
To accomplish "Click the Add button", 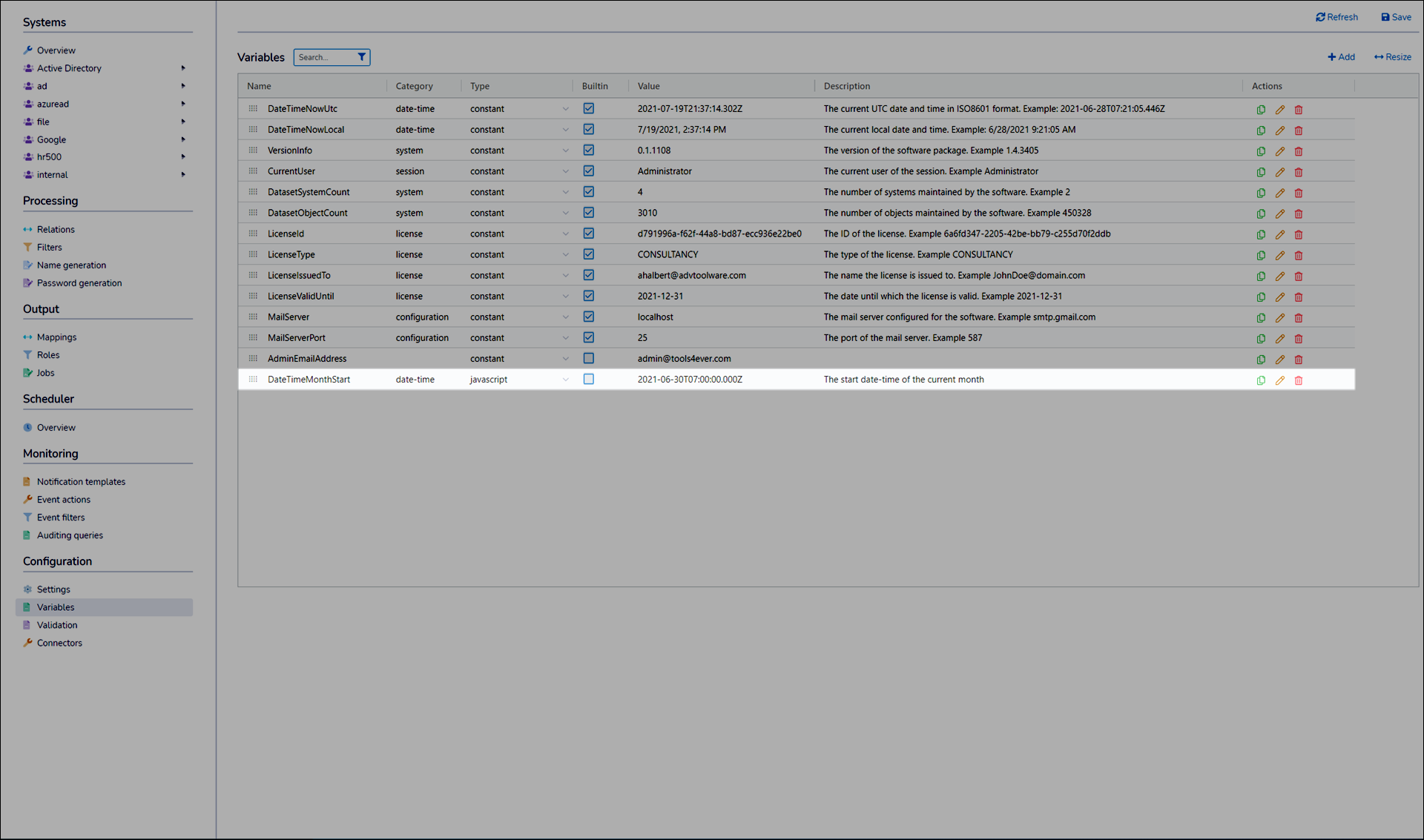I will [1341, 57].
